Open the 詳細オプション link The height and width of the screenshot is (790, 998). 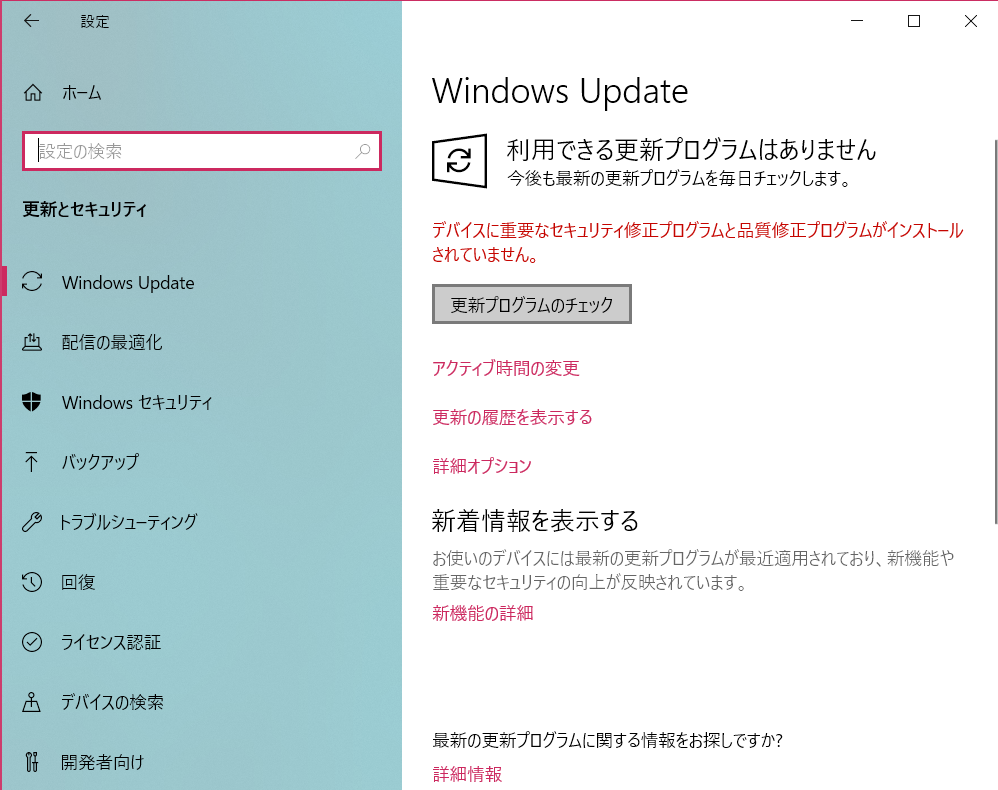click(482, 466)
